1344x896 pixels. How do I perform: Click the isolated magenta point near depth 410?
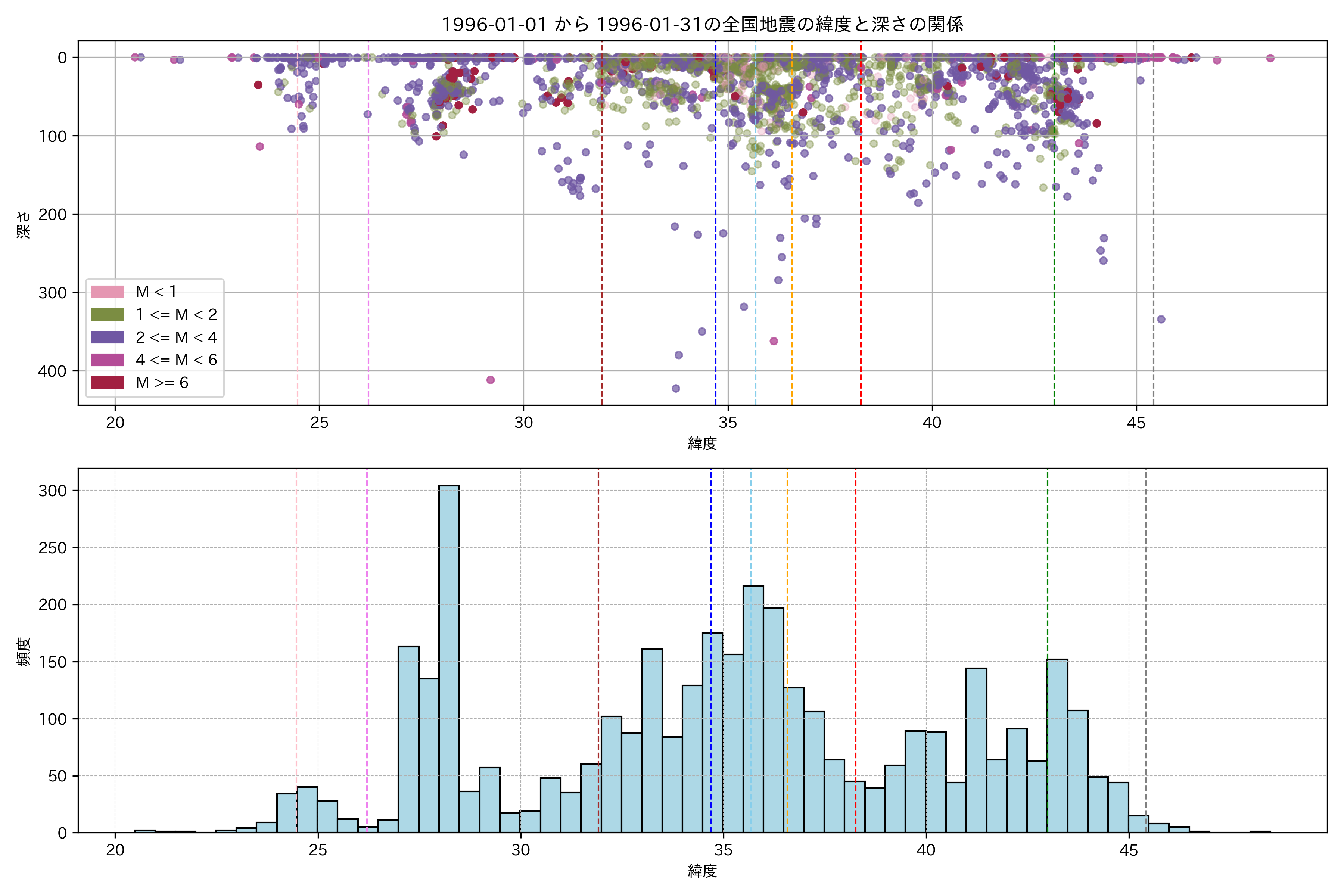tap(490, 380)
